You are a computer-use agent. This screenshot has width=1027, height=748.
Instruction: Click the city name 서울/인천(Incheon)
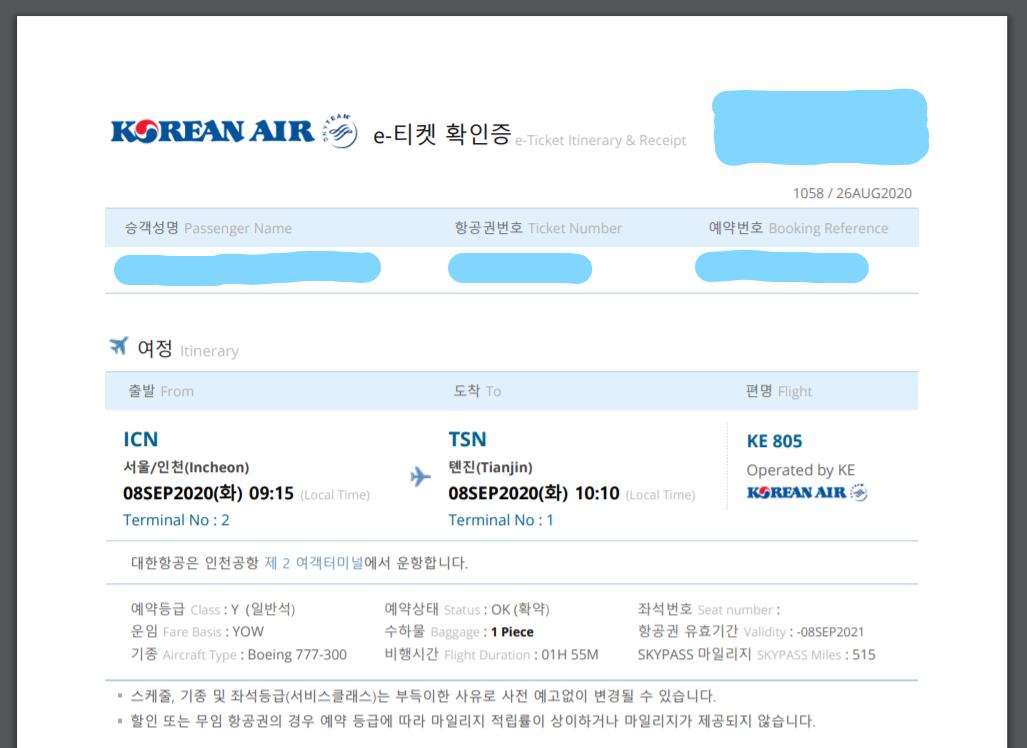[x=186, y=467]
